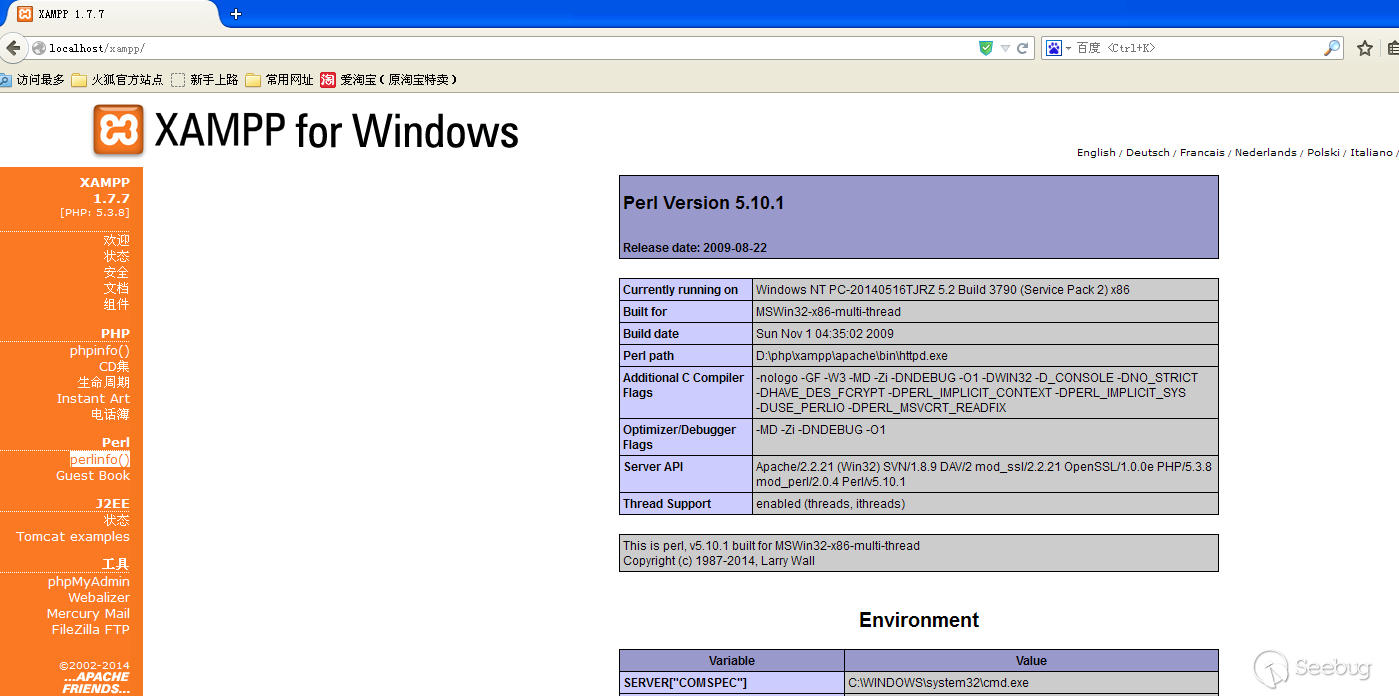Click the XAMPP orange logo in header
This screenshot has width=1399, height=696.
click(x=118, y=130)
